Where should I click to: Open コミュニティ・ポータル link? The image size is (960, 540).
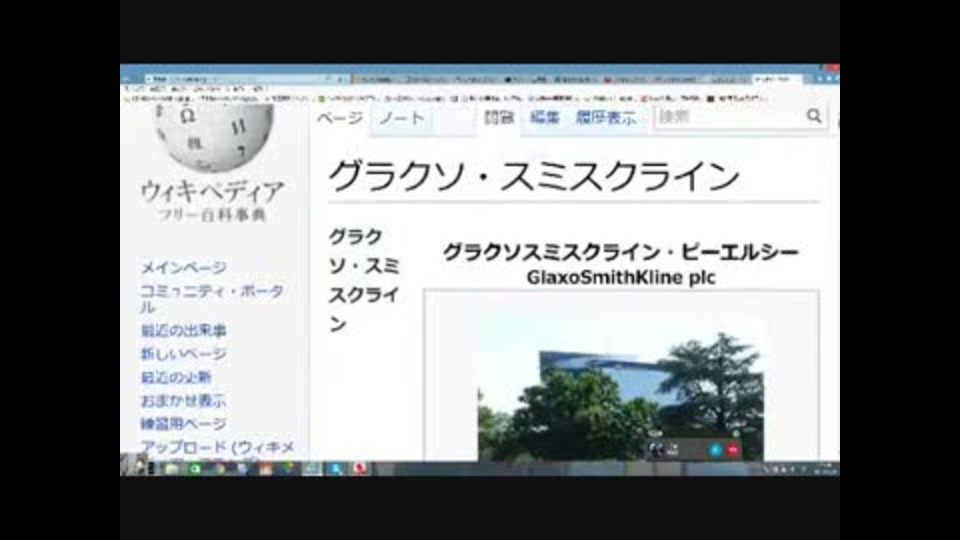click(212, 298)
